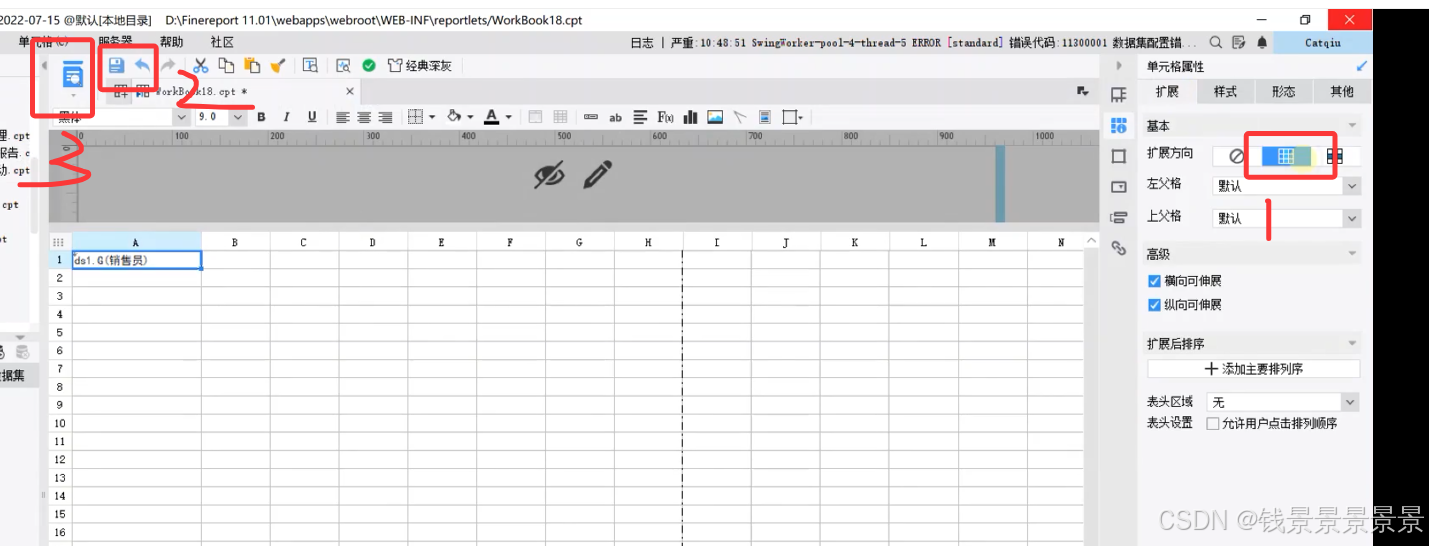Select vertical expansion direction option
The height and width of the screenshot is (546, 1429).
click(1286, 156)
